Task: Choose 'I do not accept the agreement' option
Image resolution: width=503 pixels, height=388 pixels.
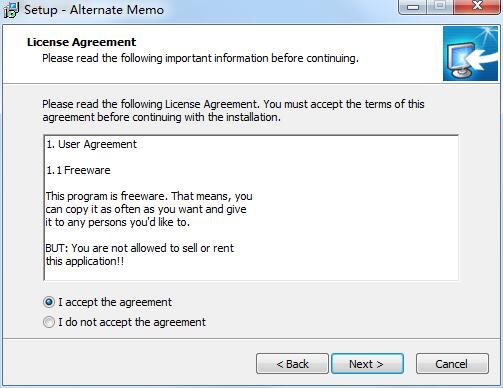Action: coord(49,322)
